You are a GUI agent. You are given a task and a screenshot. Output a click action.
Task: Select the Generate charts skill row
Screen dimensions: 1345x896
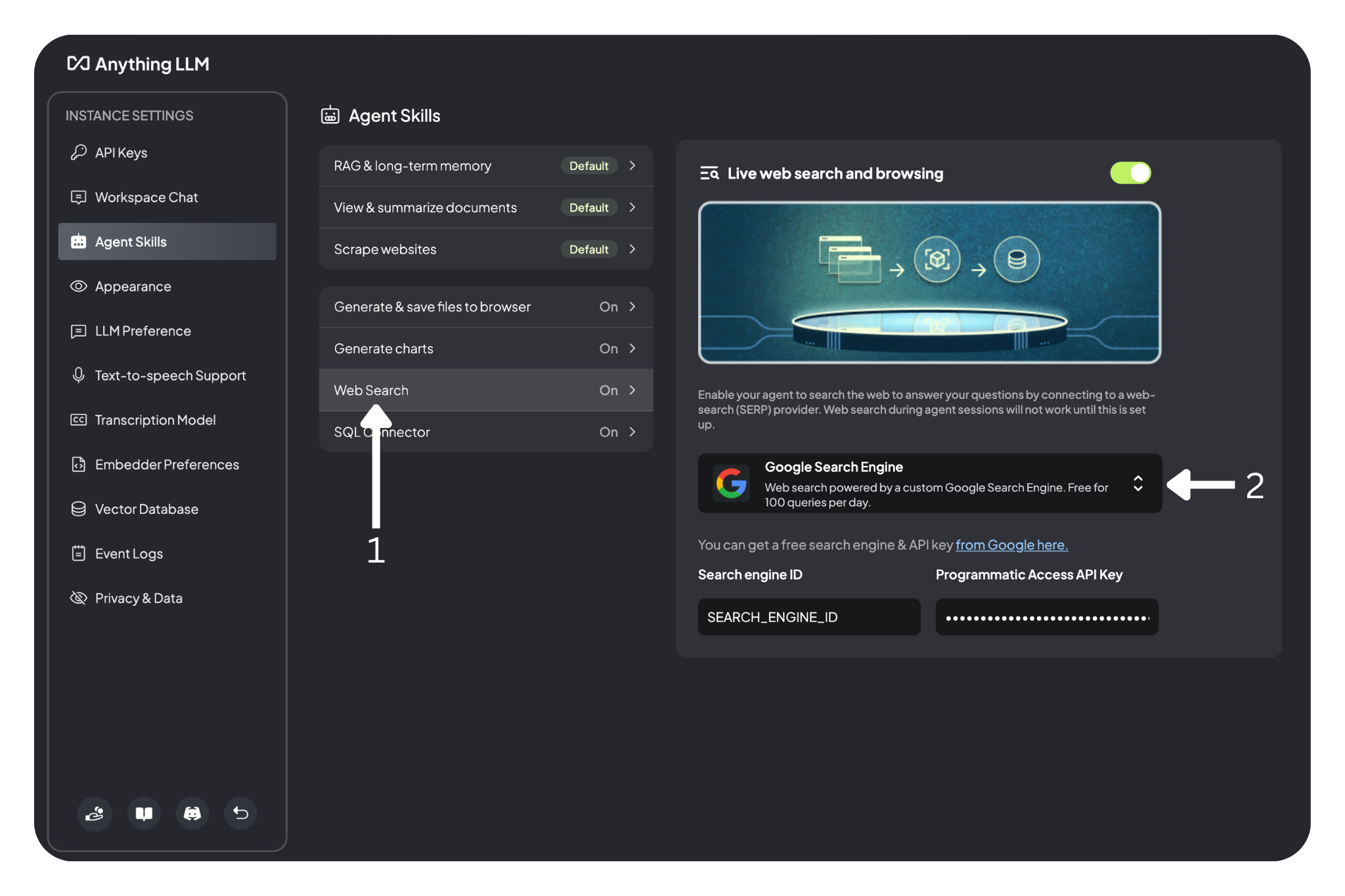point(486,349)
